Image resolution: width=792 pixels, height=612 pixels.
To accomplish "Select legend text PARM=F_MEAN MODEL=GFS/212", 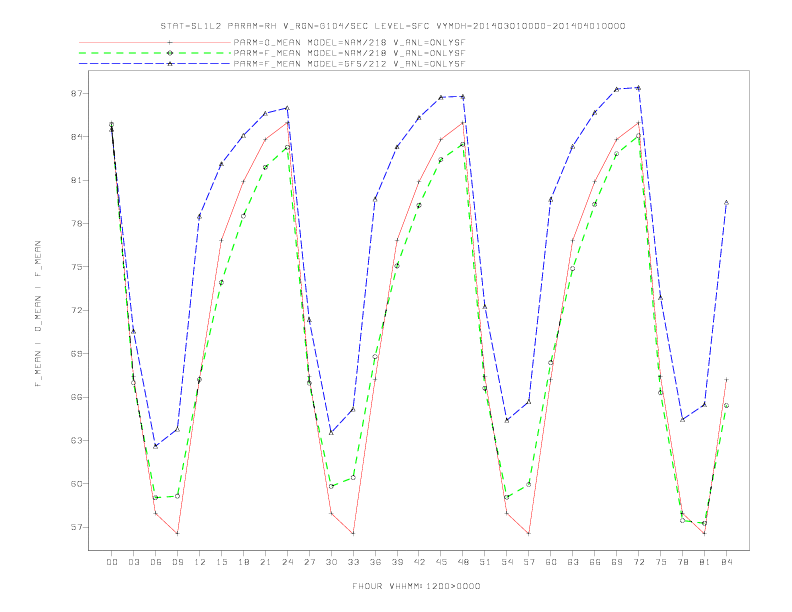I will coord(310,64).
